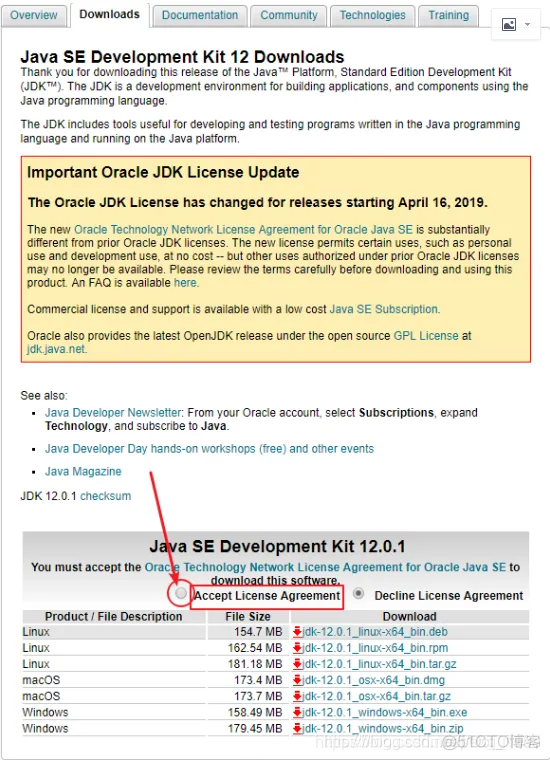Click the 173.4 MB file size cell
The image size is (550, 760).
[248, 680]
